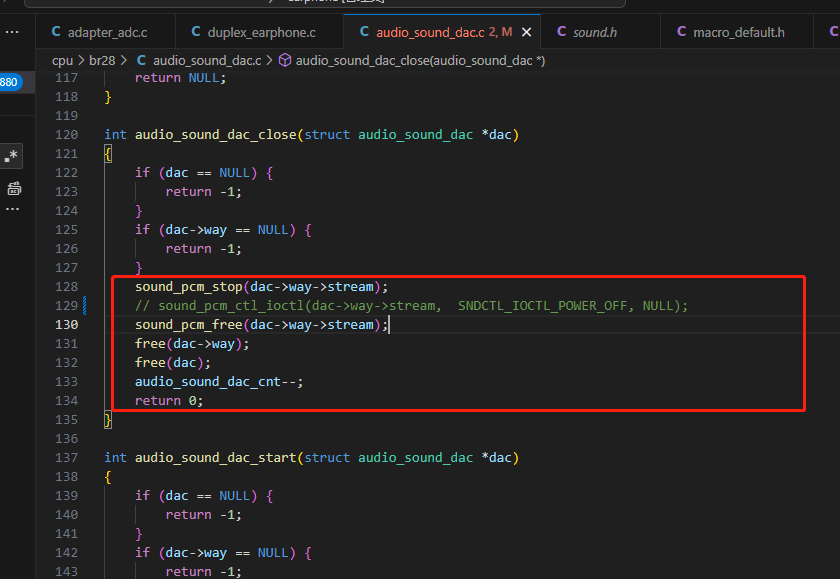Click the modified-line gutter marker at line 129

[85, 305]
